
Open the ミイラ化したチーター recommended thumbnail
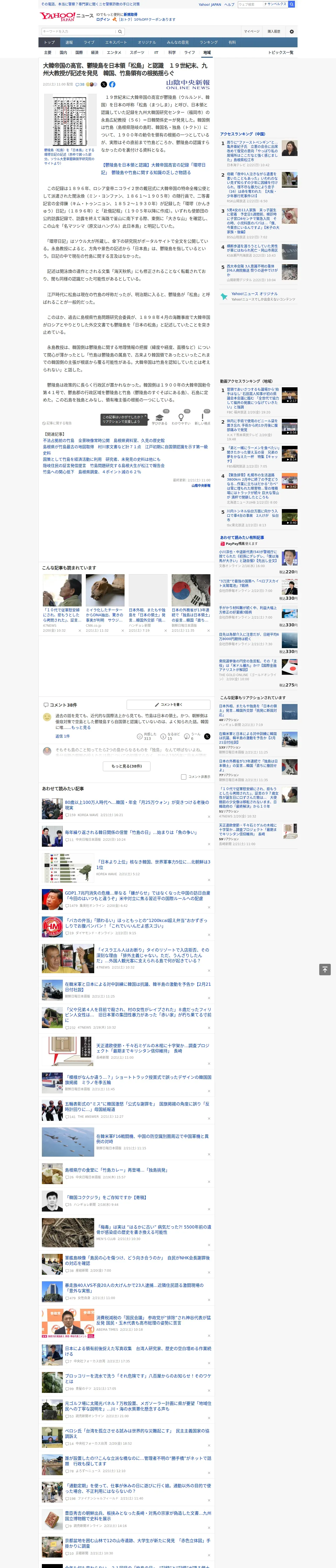[105, 590]
